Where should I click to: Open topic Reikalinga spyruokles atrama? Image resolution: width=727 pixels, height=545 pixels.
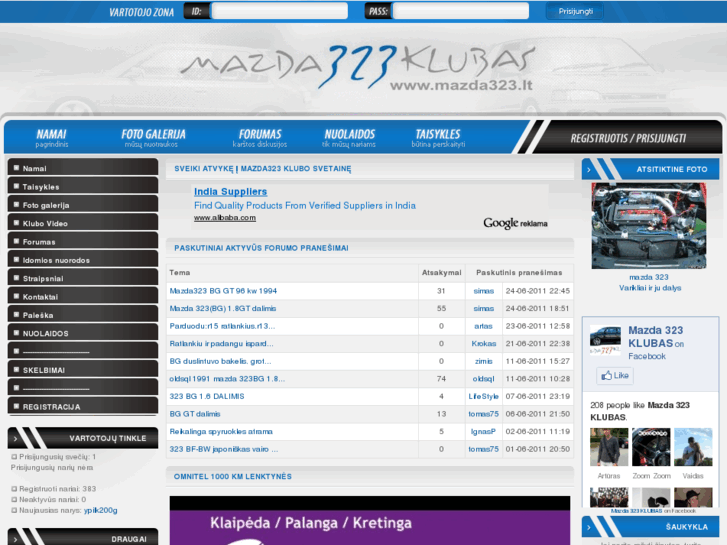click(221, 432)
